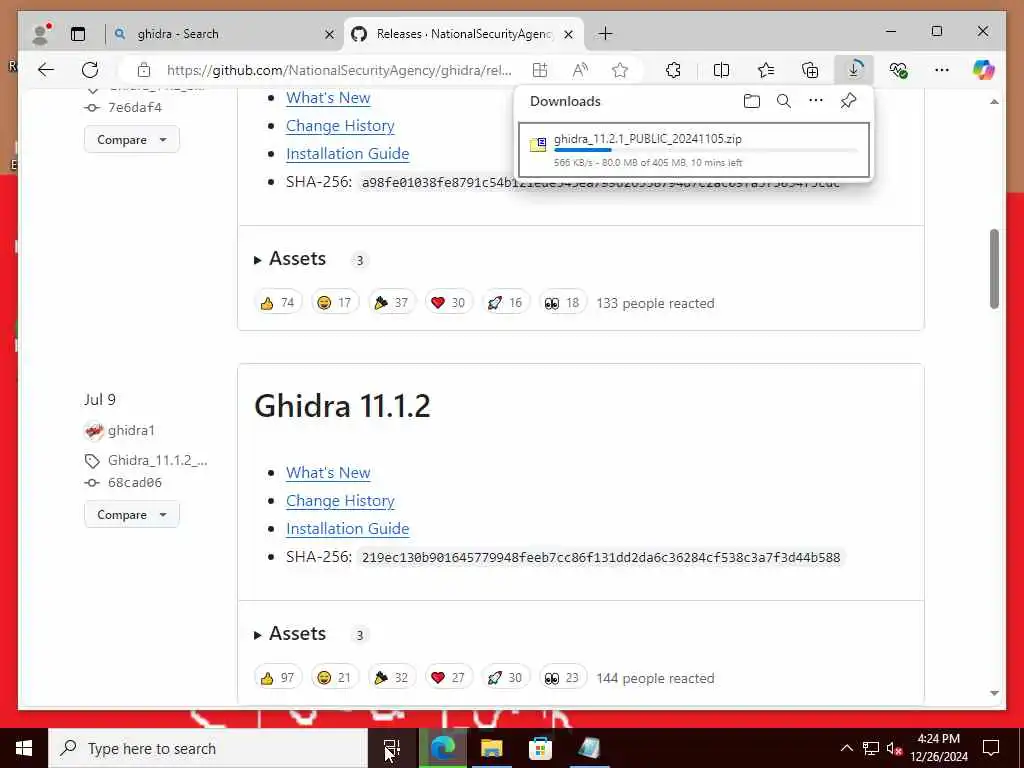Click the browser back arrow
1024x768 pixels.
(46, 70)
